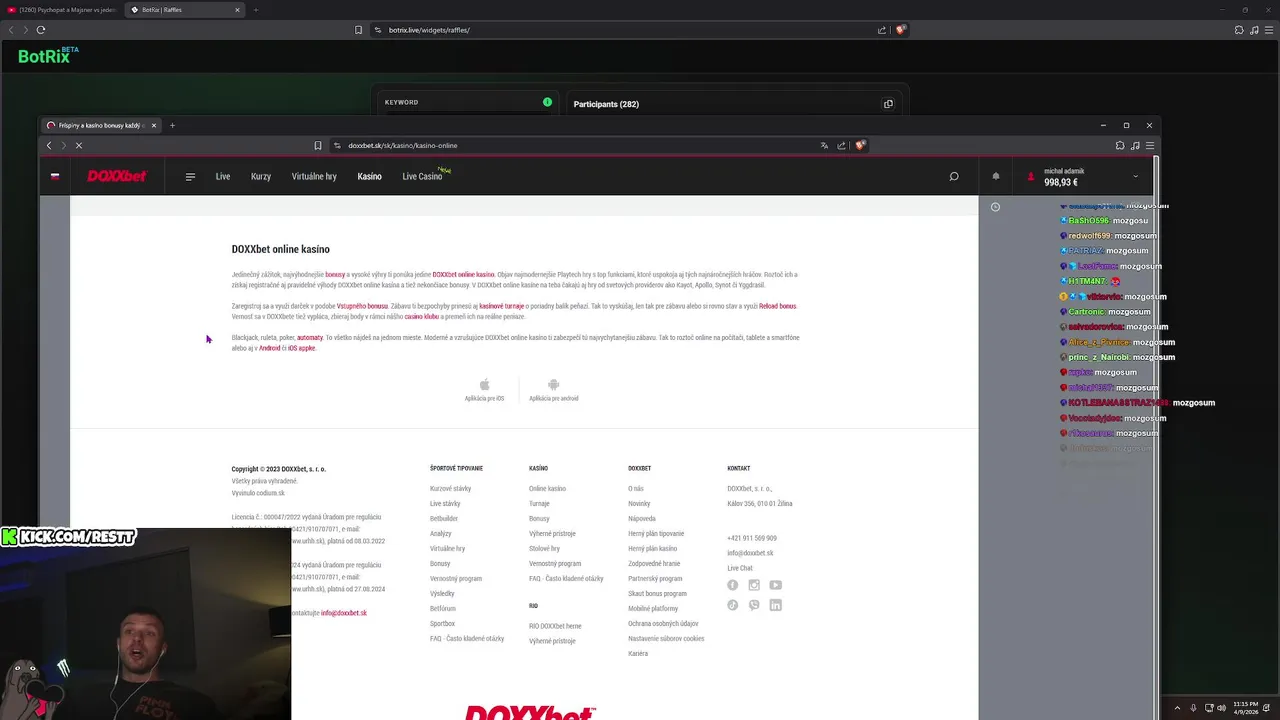Screen dimensions: 1280x720
Task: Open DOXXbet LinkedIn icon in footer
Action: click(x=776, y=605)
